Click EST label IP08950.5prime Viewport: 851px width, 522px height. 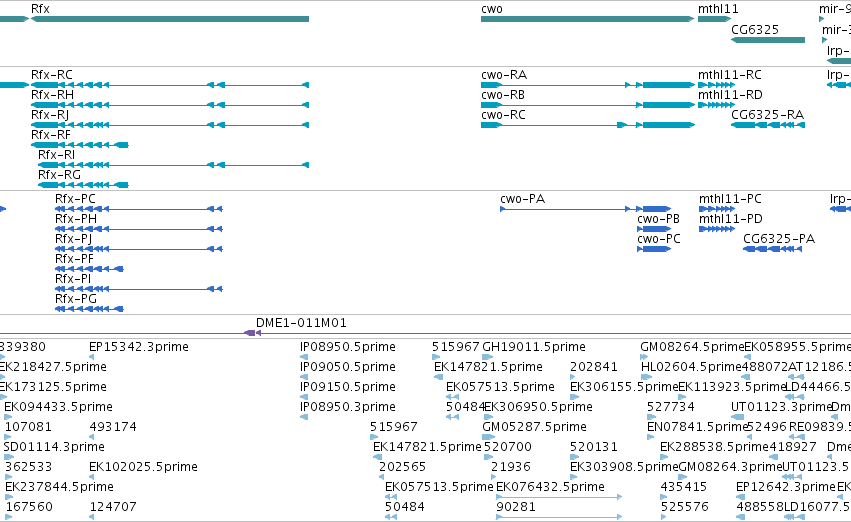click(348, 347)
